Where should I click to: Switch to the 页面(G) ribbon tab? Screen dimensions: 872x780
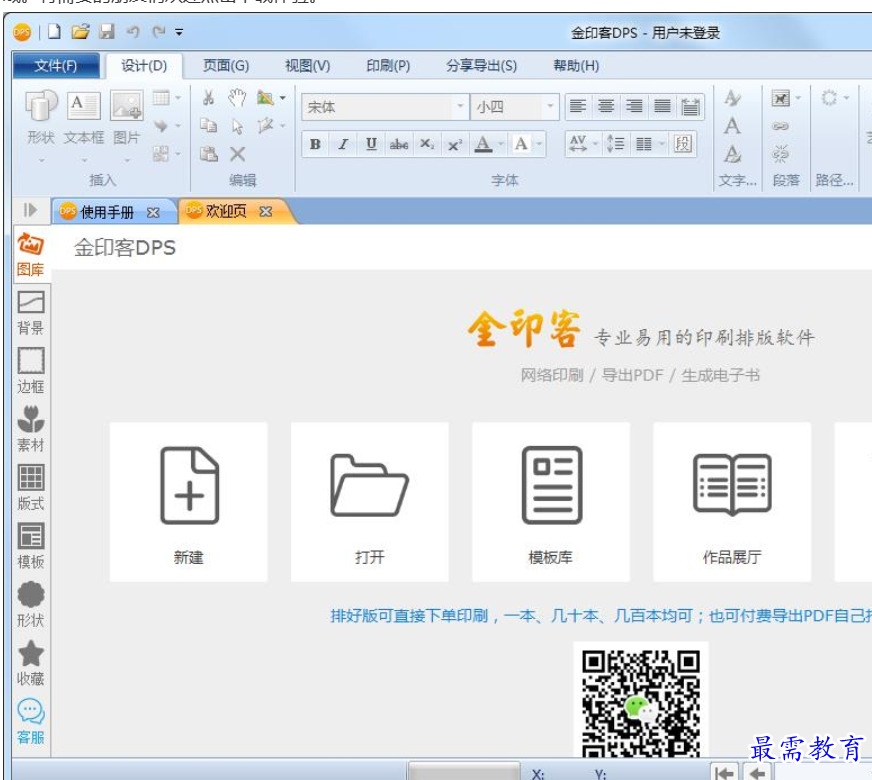[x=226, y=66]
